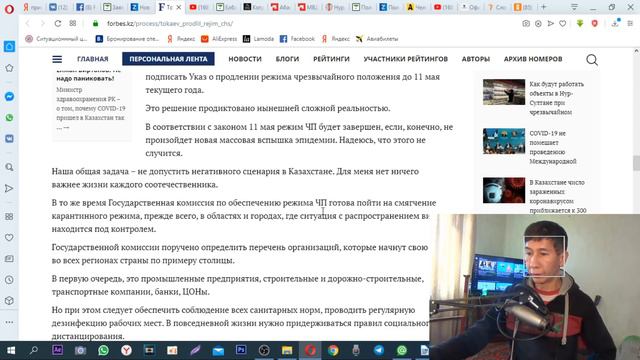This screenshot has height=360, width=640.
Task: Open sidebar extensions cube icon
Action: point(9,301)
